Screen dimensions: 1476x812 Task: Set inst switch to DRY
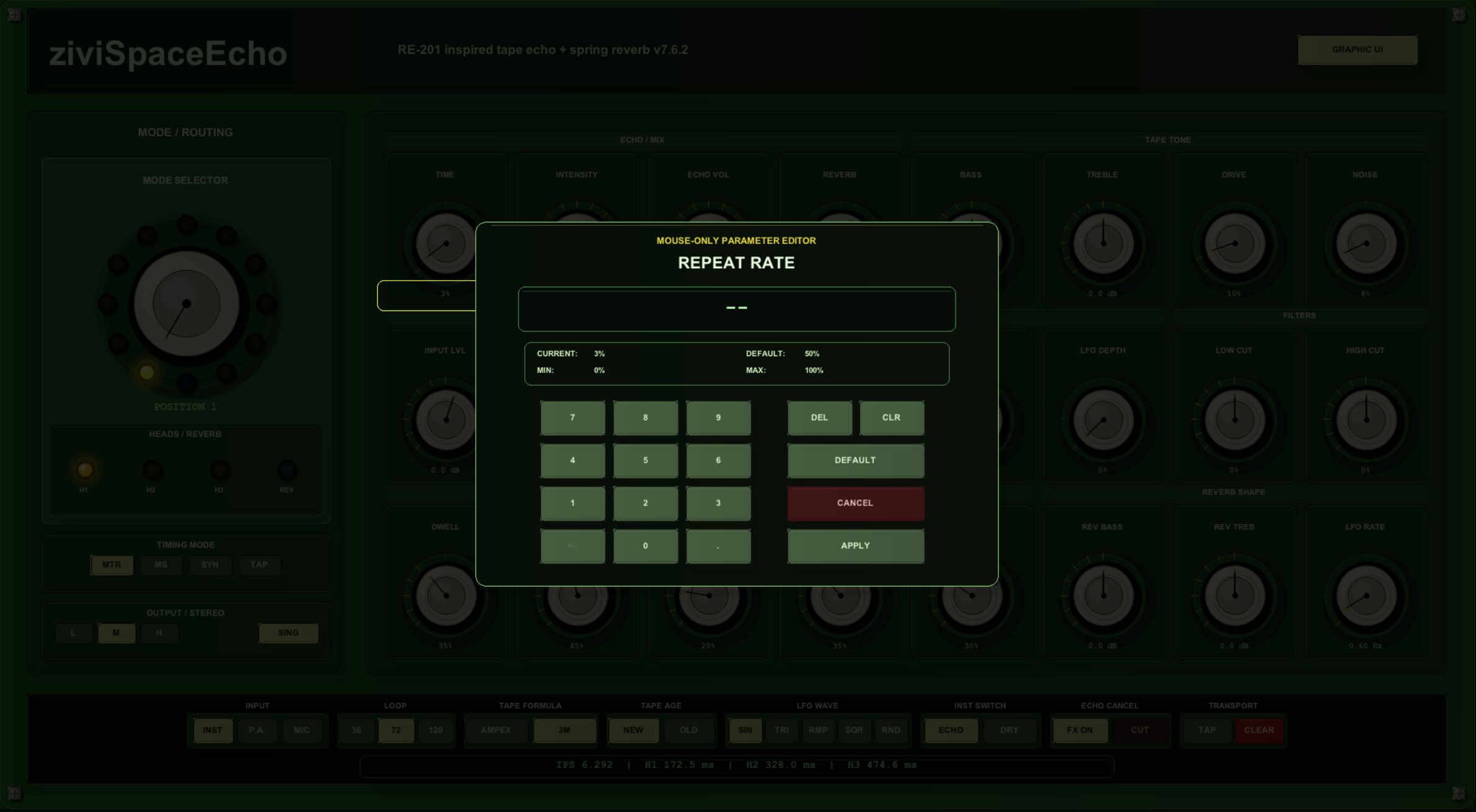(x=1009, y=730)
